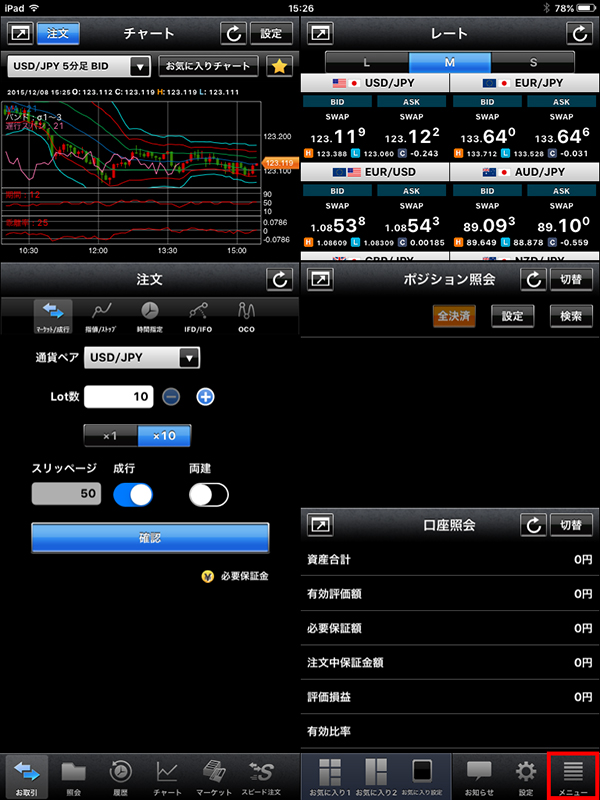Toggle the 成行 switch off
600x800 pixels.
133,494
